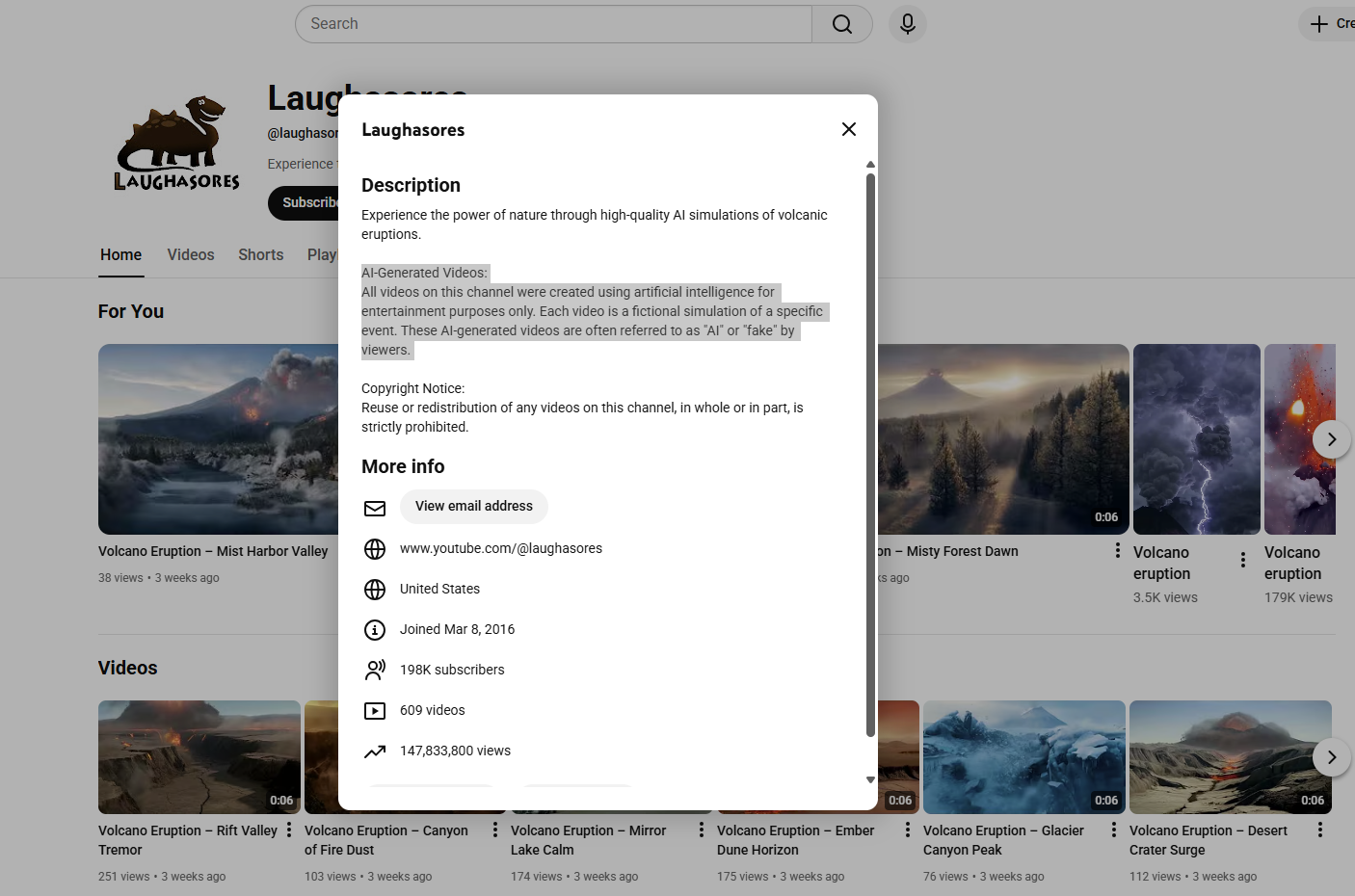
Task: Close the Laughasores about dialog
Action: point(848,129)
